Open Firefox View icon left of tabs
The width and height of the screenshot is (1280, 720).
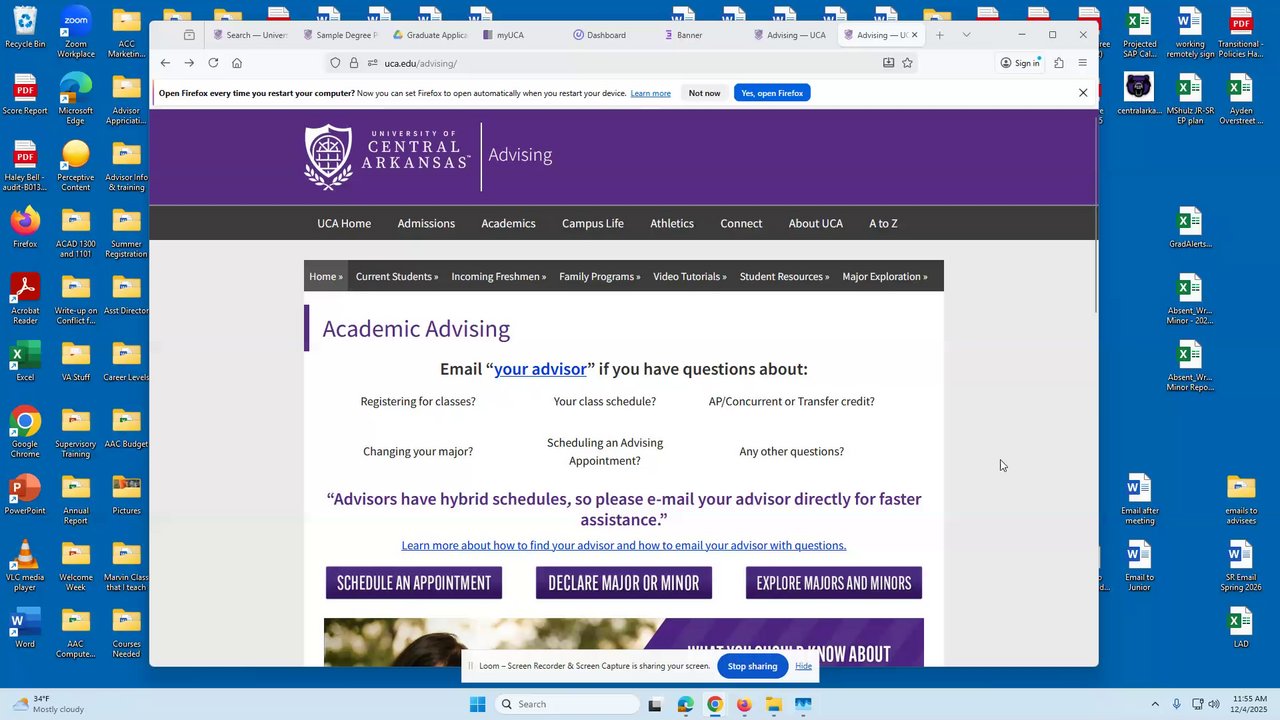(x=189, y=35)
